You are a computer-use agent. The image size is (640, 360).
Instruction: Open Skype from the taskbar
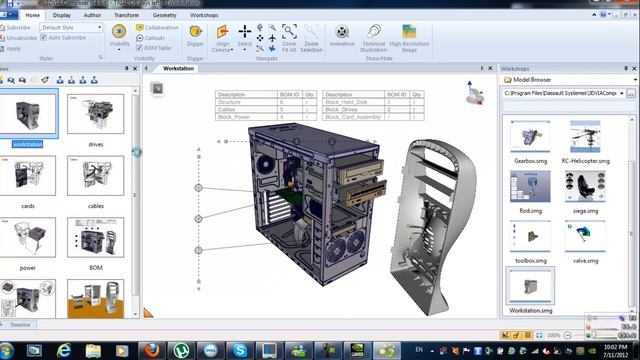tap(240, 351)
